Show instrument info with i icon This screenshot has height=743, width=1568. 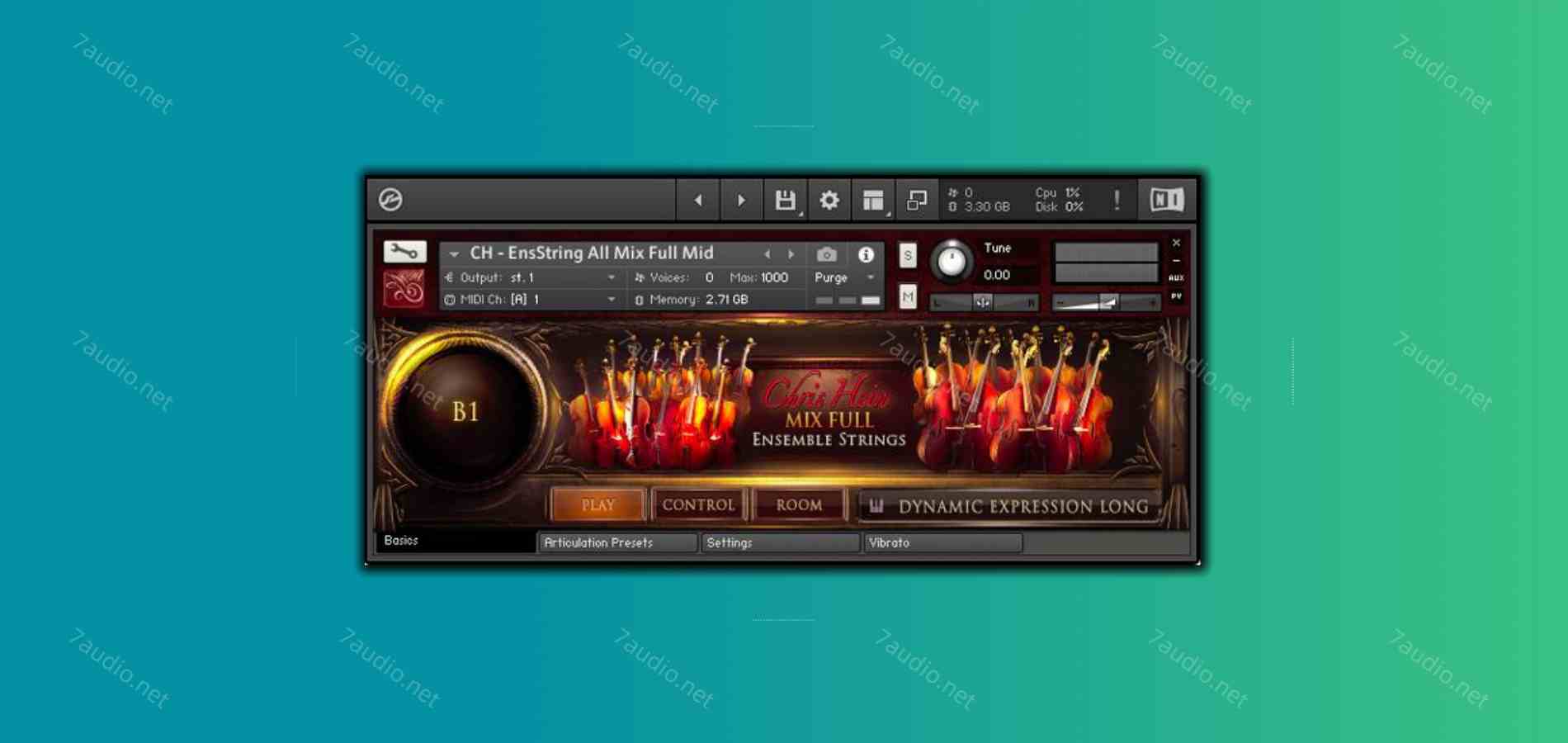(x=866, y=255)
